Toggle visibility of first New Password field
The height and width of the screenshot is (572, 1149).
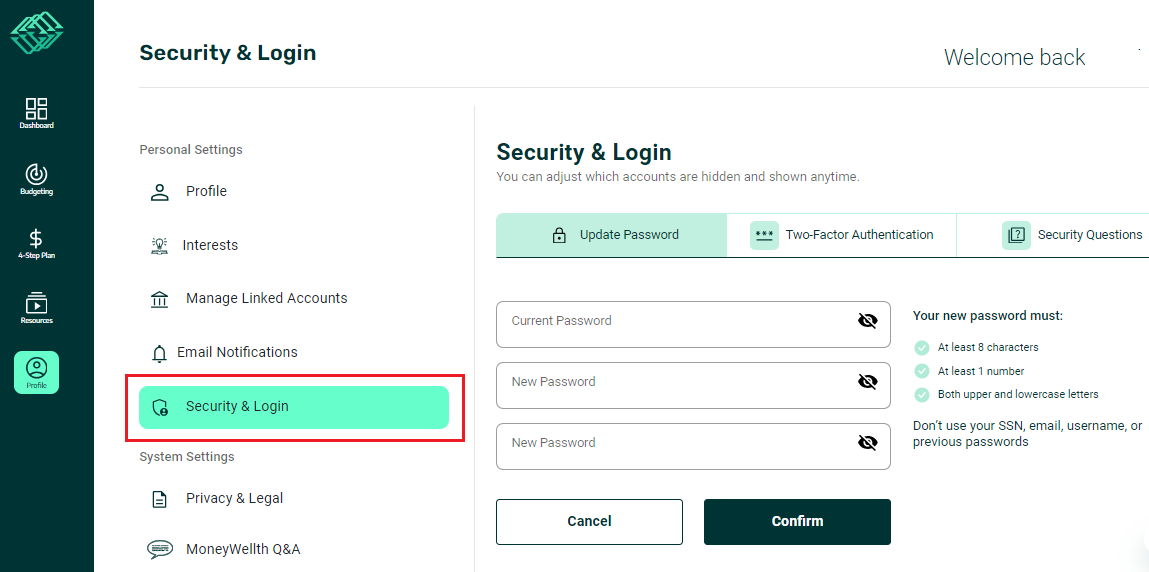tap(867, 382)
